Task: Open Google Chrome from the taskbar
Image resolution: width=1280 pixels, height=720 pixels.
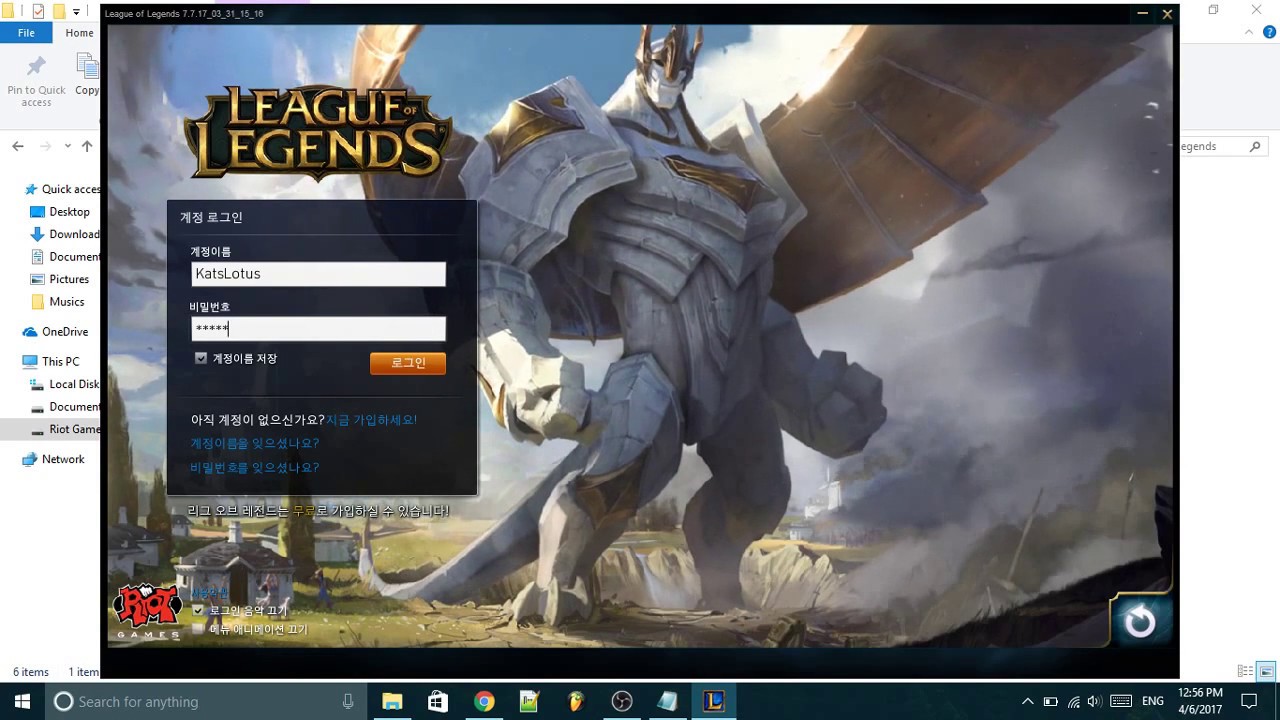Action: (484, 701)
